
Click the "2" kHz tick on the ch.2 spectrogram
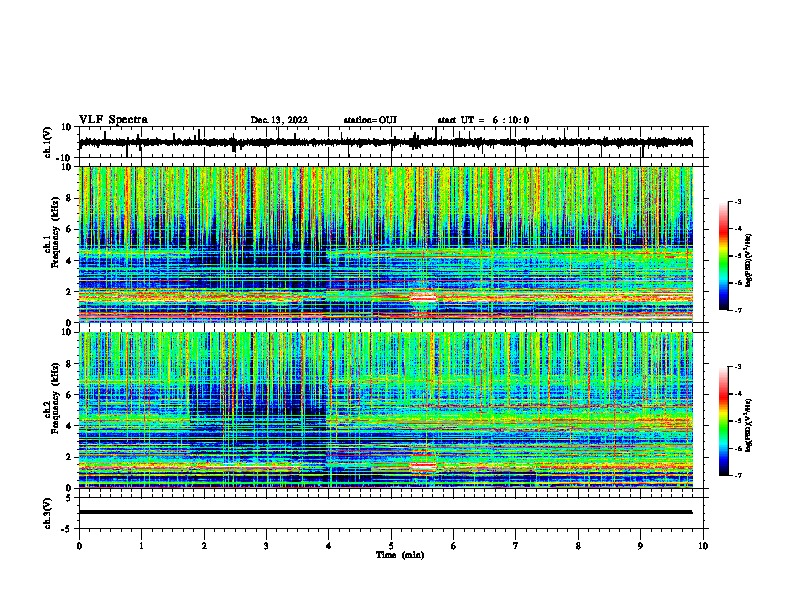click(69, 457)
